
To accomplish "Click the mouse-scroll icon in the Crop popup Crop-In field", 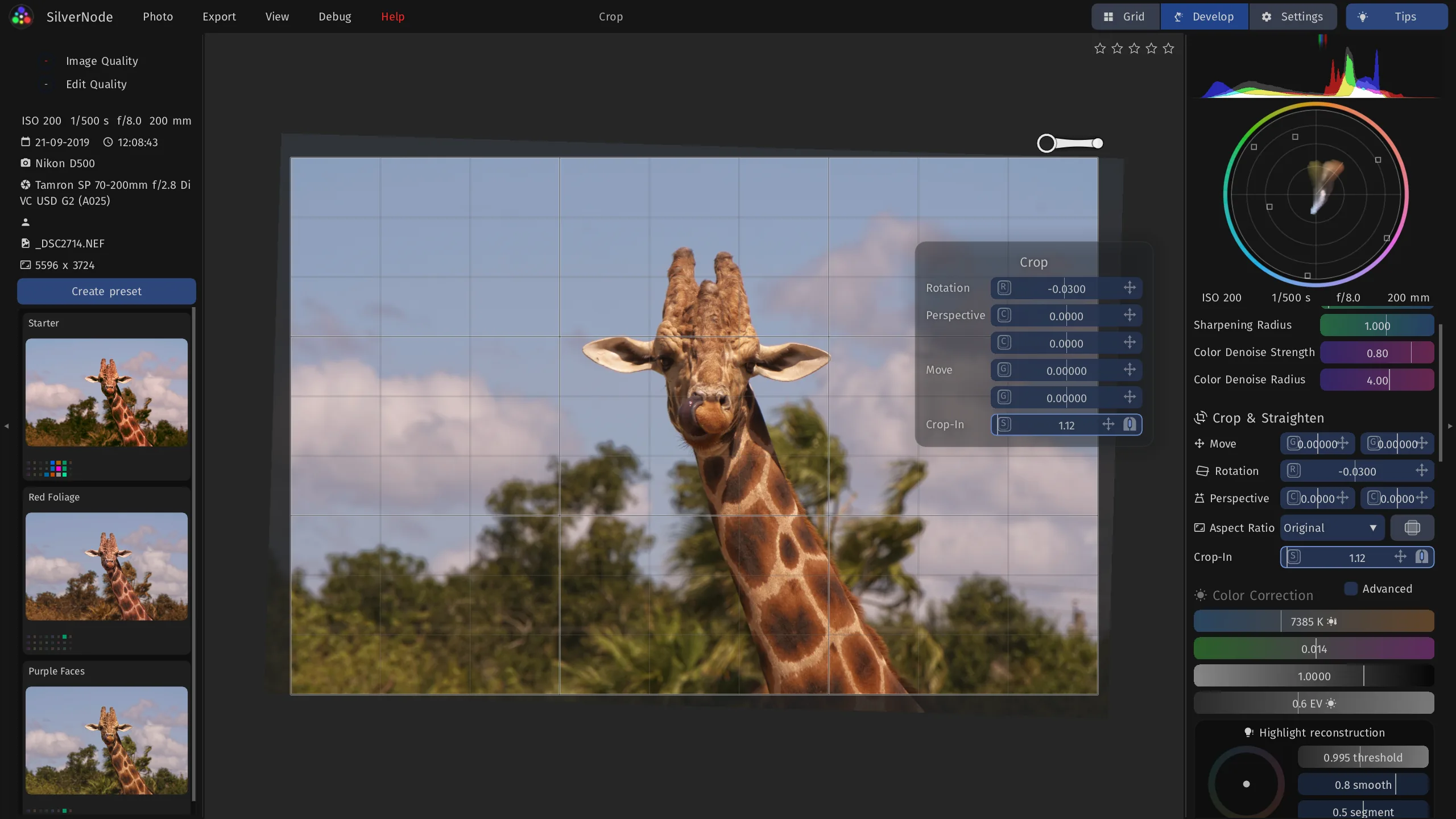I will pyautogui.click(x=1130, y=424).
